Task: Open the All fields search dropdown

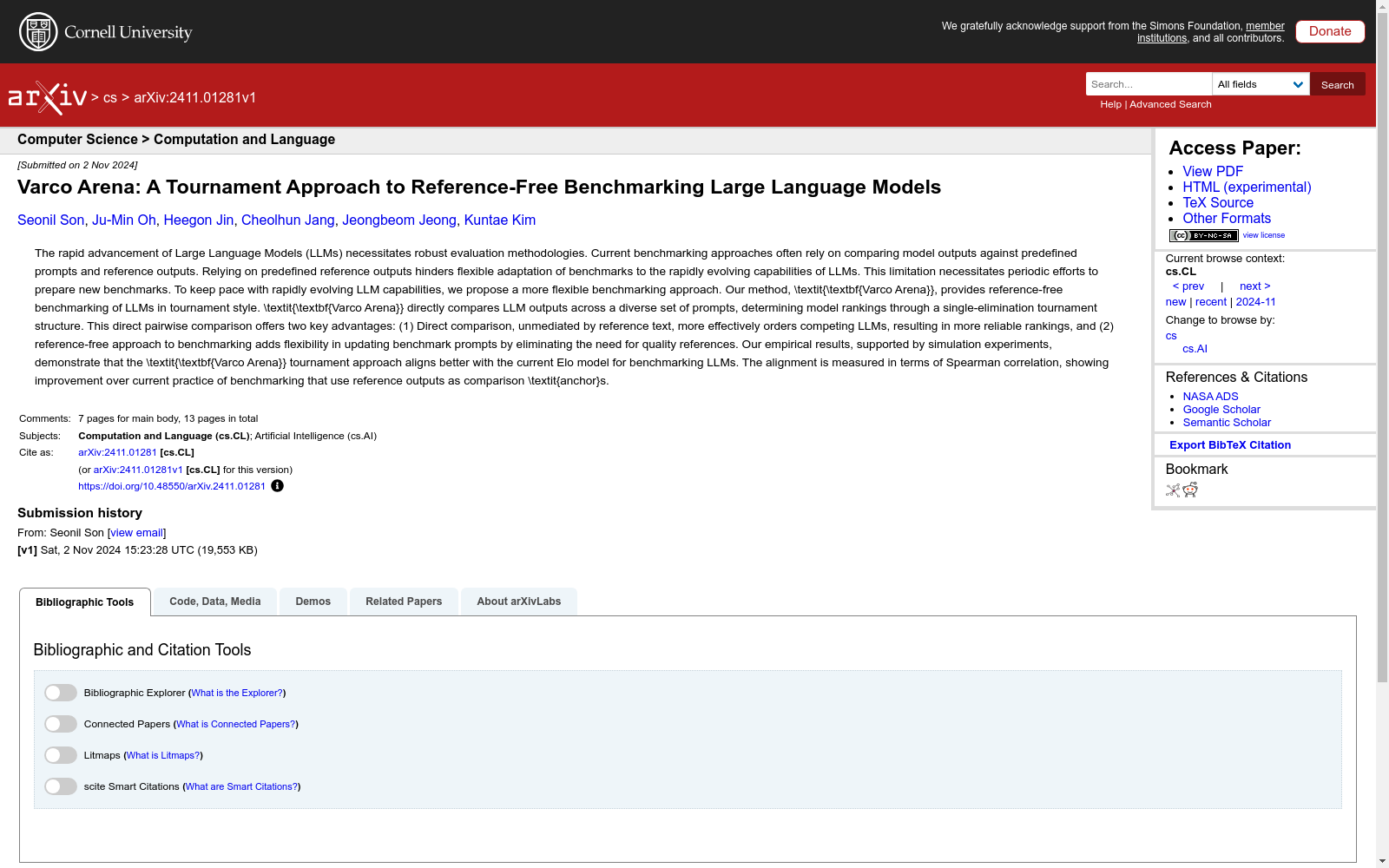Action: coord(1261,84)
